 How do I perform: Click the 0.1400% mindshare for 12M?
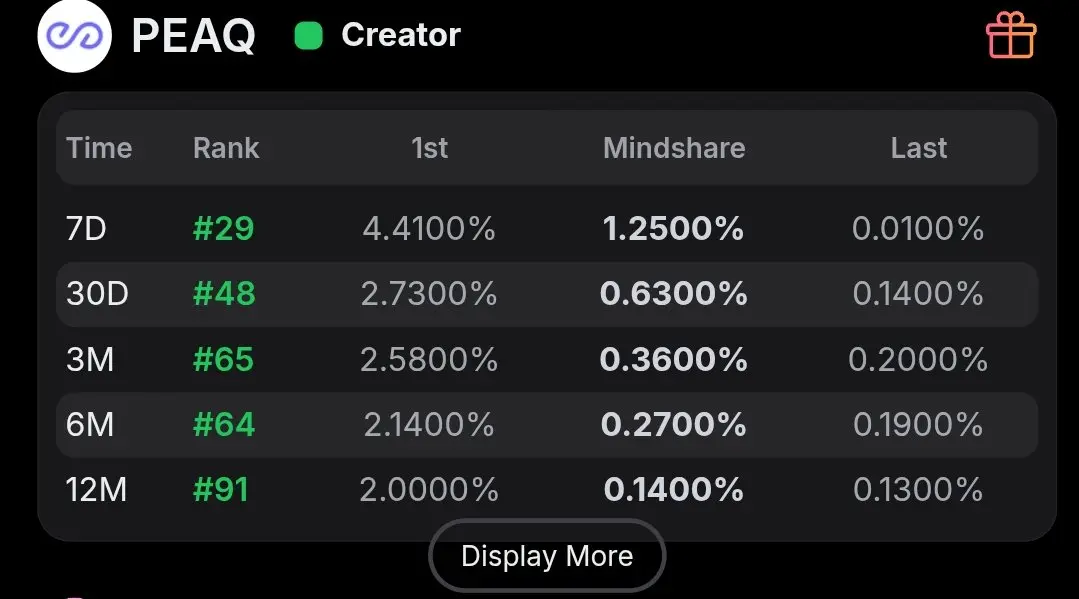[673, 490]
